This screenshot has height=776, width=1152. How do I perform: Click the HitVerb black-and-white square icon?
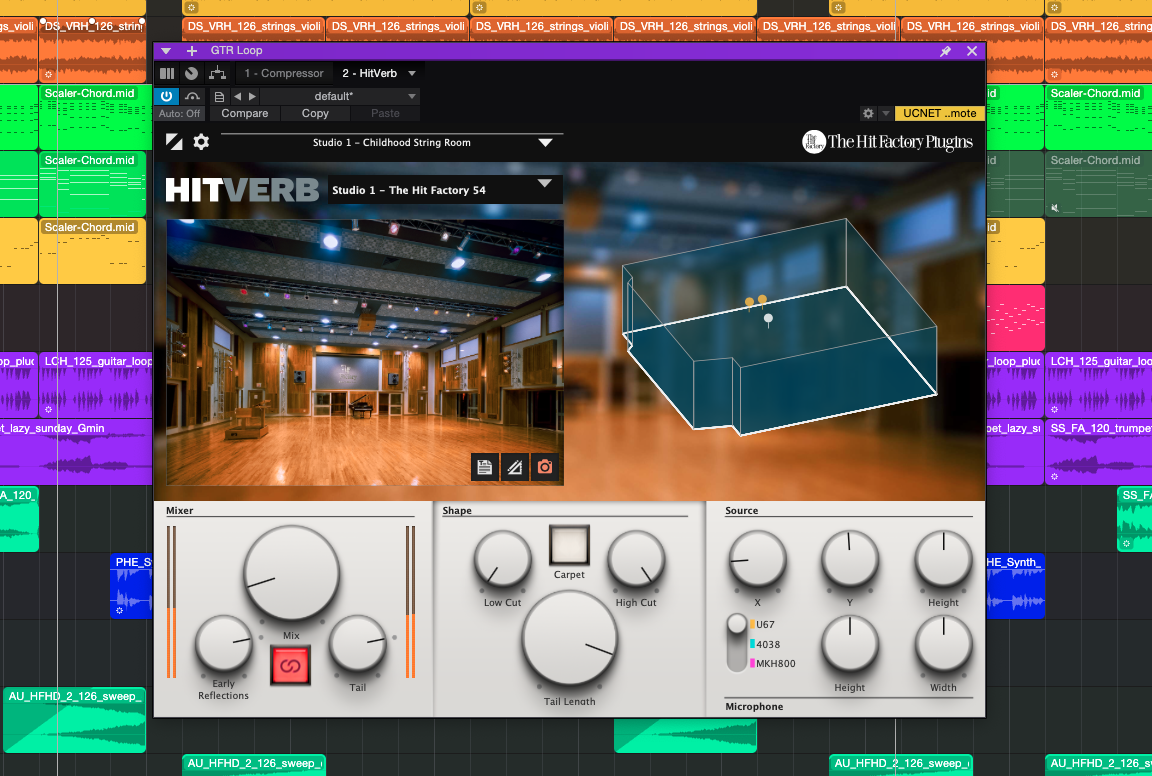[174, 142]
